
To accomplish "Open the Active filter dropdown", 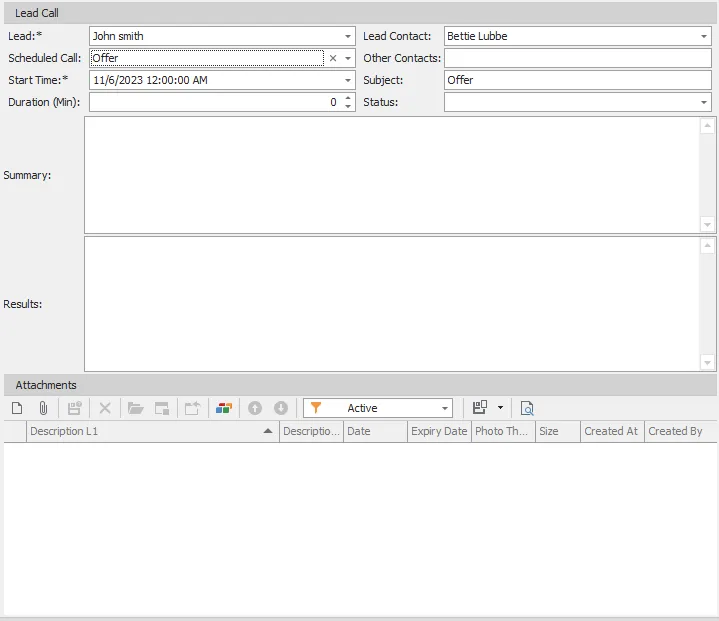I will 445,408.
